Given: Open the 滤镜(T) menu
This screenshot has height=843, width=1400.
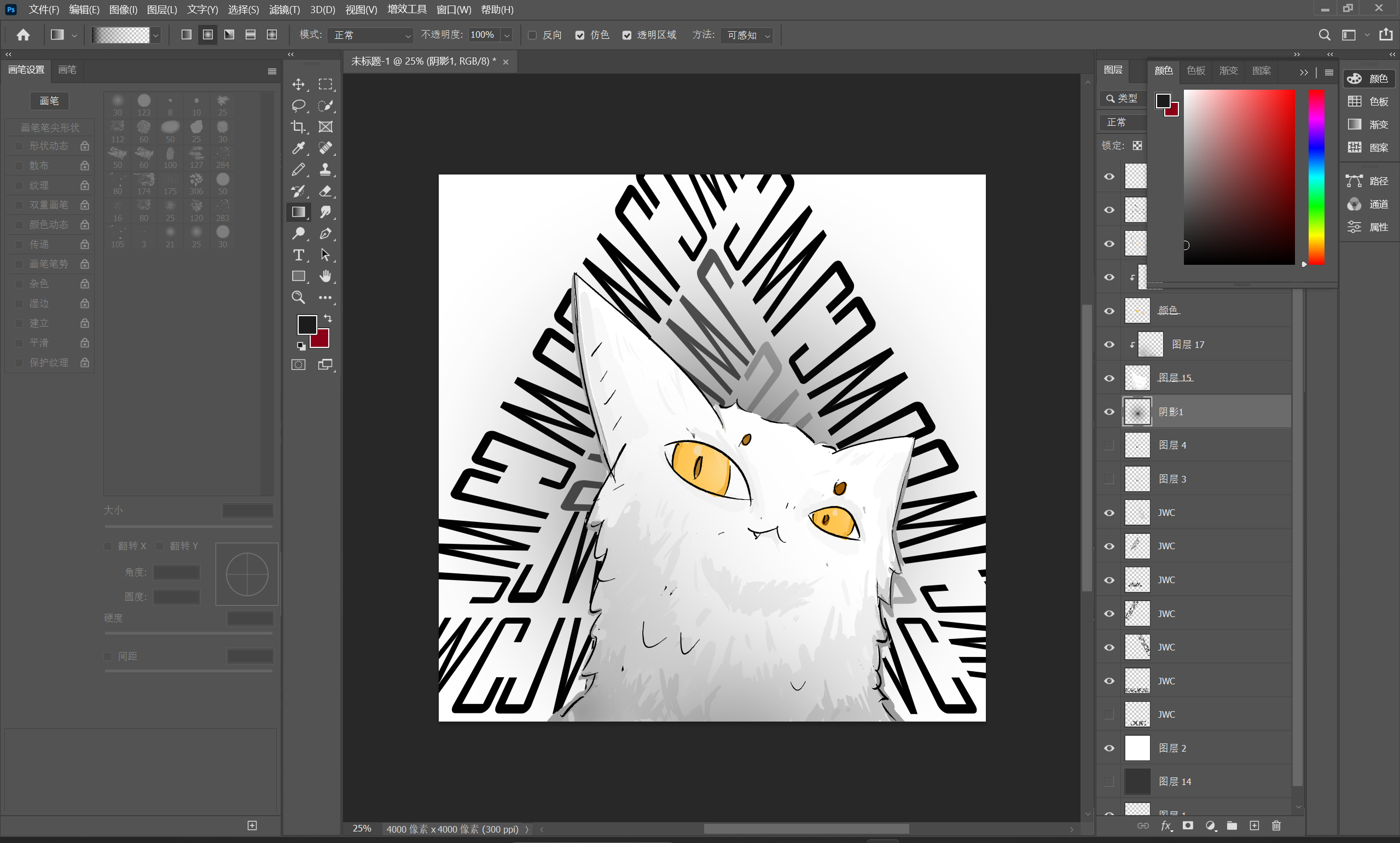Looking at the screenshot, I should pos(284,10).
